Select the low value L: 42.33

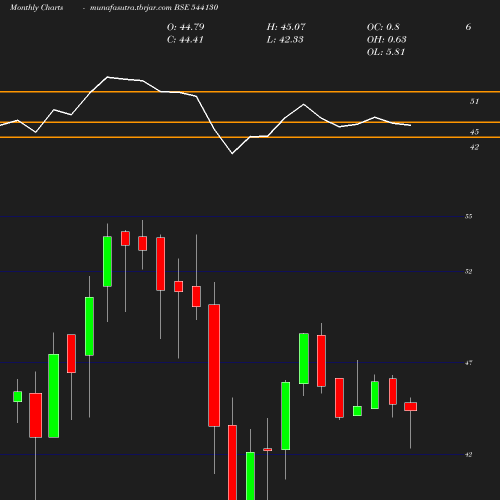tap(285, 40)
